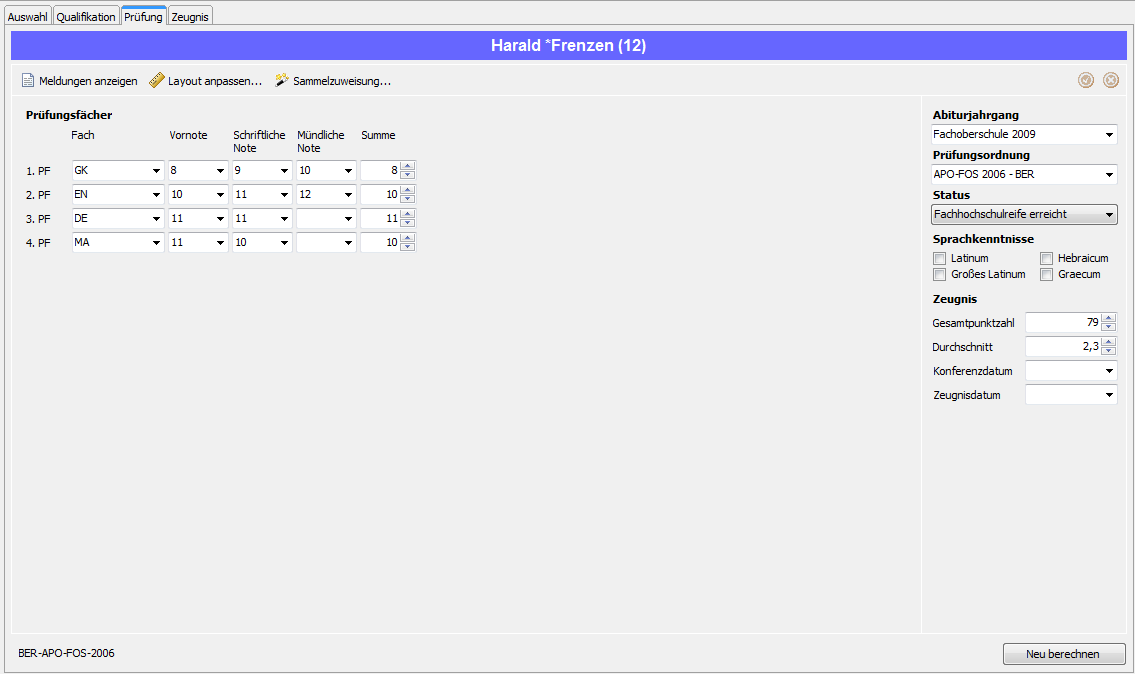The image size is (1135, 674).
Task: Check the Hebraicum option
Action: [1046, 258]
